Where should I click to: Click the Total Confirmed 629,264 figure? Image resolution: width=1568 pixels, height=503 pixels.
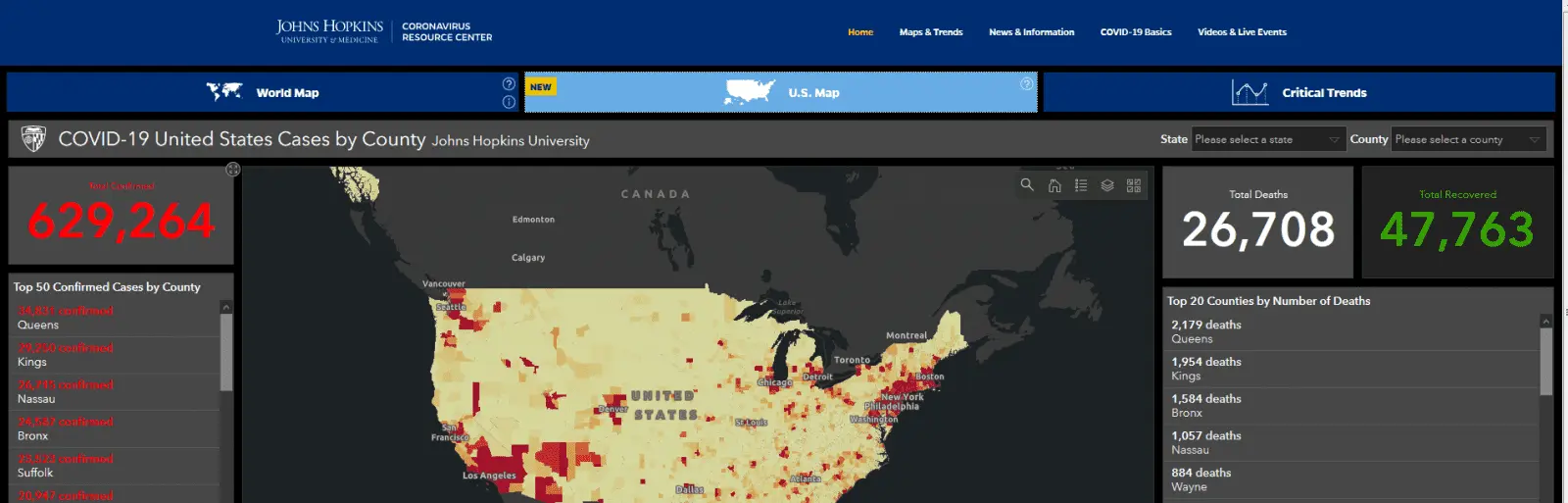pyautogui.click(x=122, y=222)
